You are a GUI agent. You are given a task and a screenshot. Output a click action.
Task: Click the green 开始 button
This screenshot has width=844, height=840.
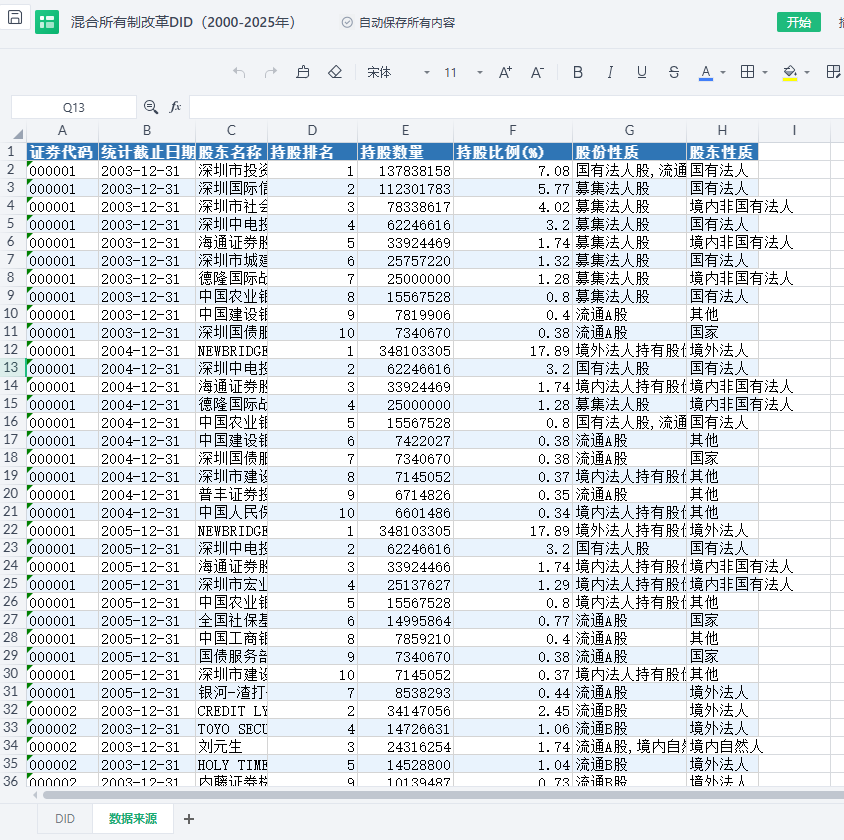[x=798, y=22]
